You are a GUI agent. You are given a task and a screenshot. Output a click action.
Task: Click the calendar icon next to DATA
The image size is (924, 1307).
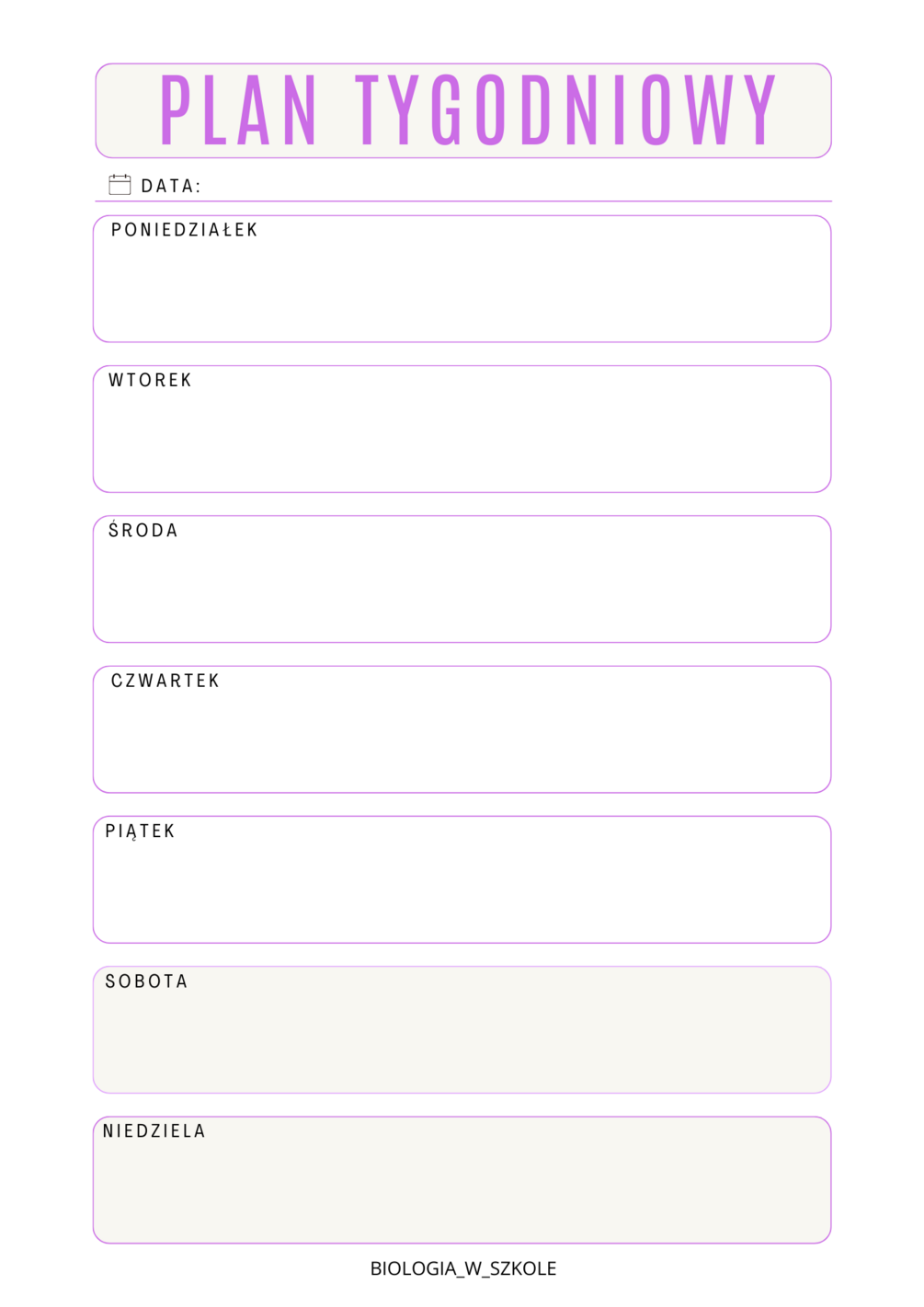(120, 185)
